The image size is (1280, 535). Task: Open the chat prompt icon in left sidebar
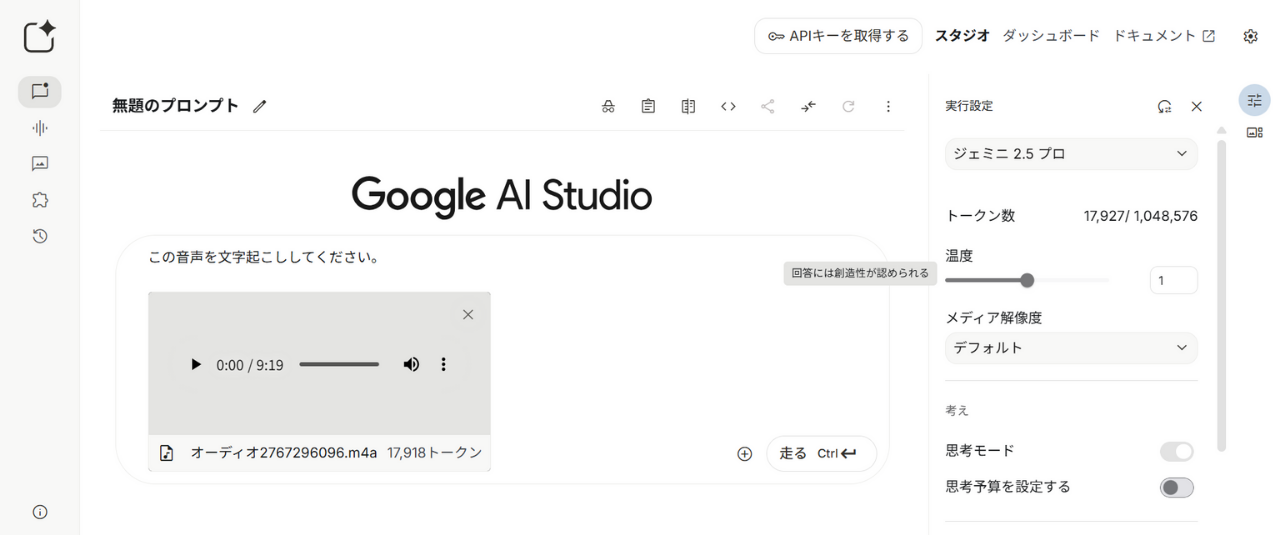click(40, 92)
